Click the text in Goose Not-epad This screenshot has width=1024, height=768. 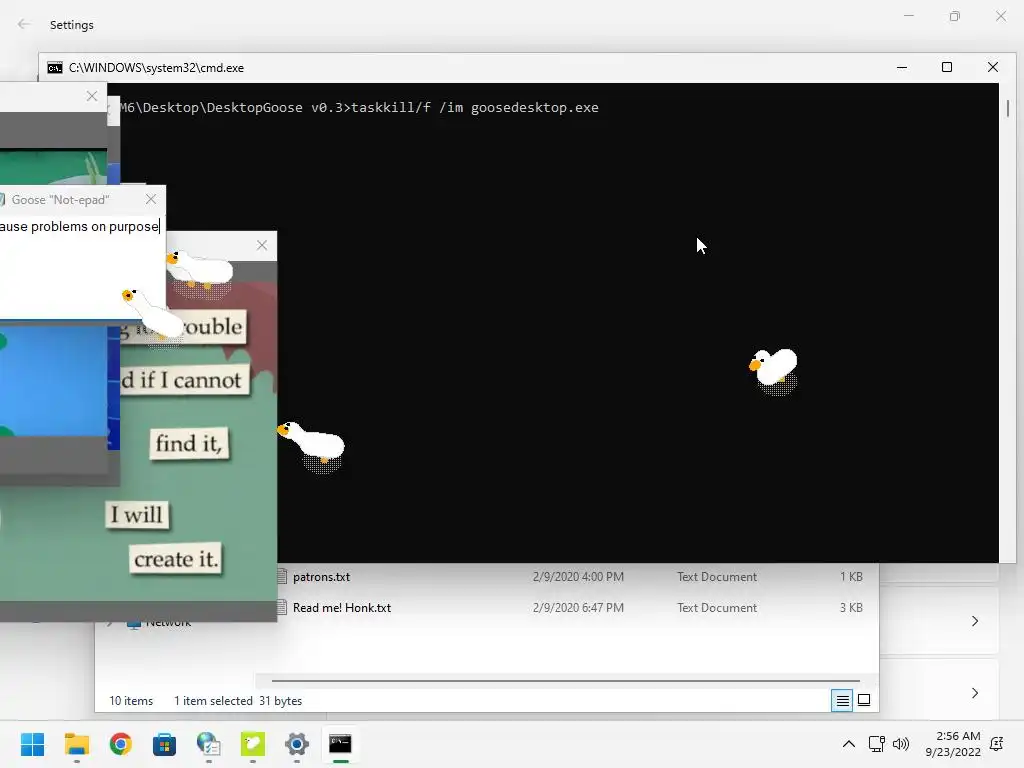click(x=80, y=227)
